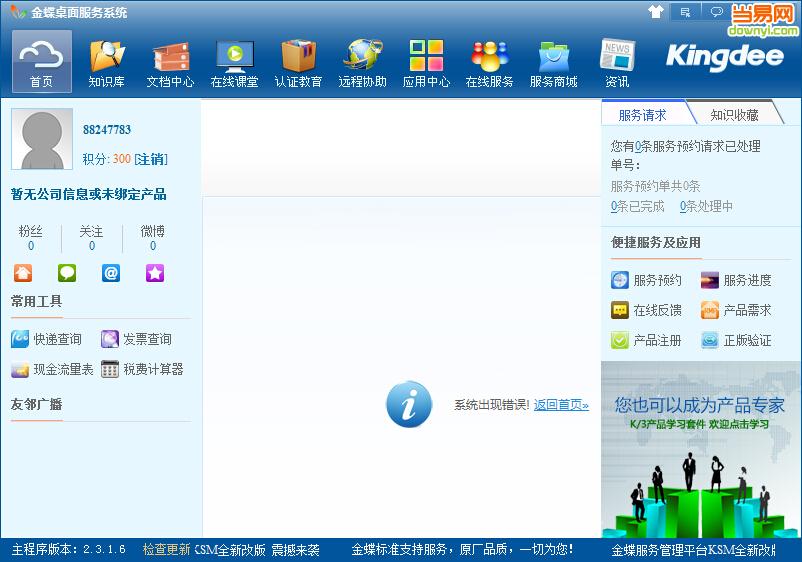This screenshot has width=802, height=562.
Task: Switch to the 知识收藏 tab
Action: 734,115
